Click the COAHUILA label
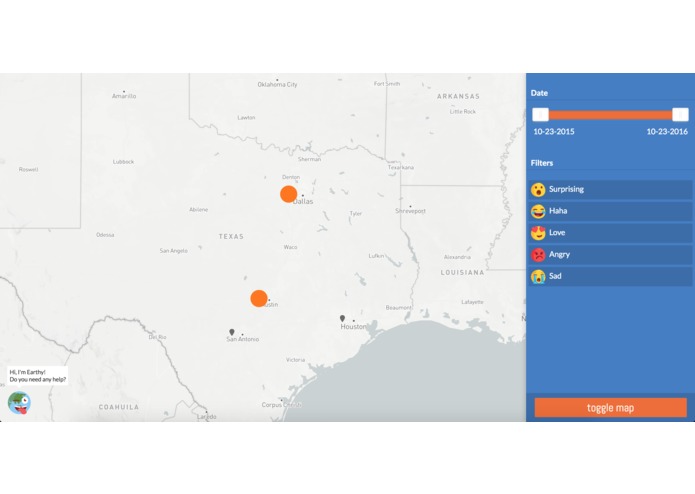Screen dimensions: 695x494 [x=118, y=407]
